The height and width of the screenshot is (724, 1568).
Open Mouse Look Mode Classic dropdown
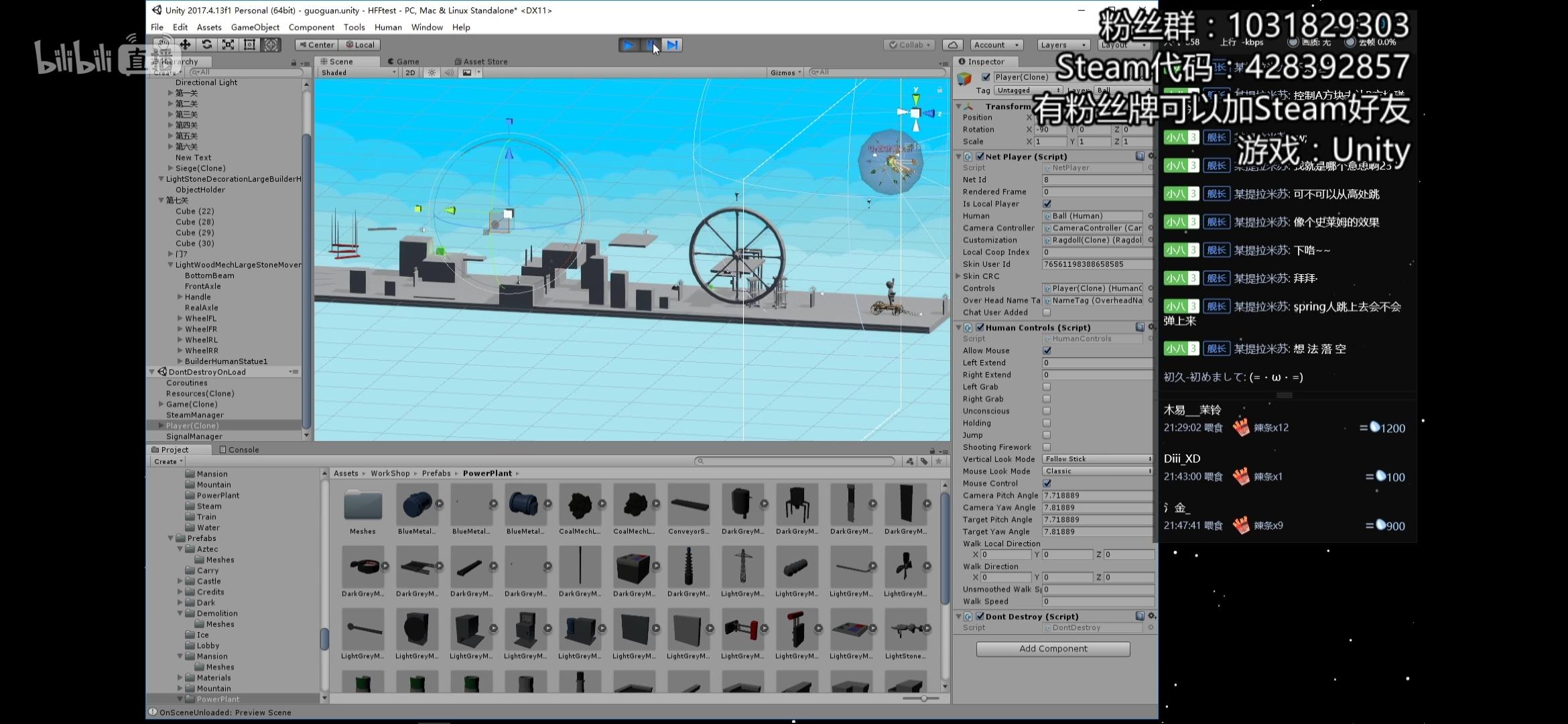click(x=1098, y=471)
